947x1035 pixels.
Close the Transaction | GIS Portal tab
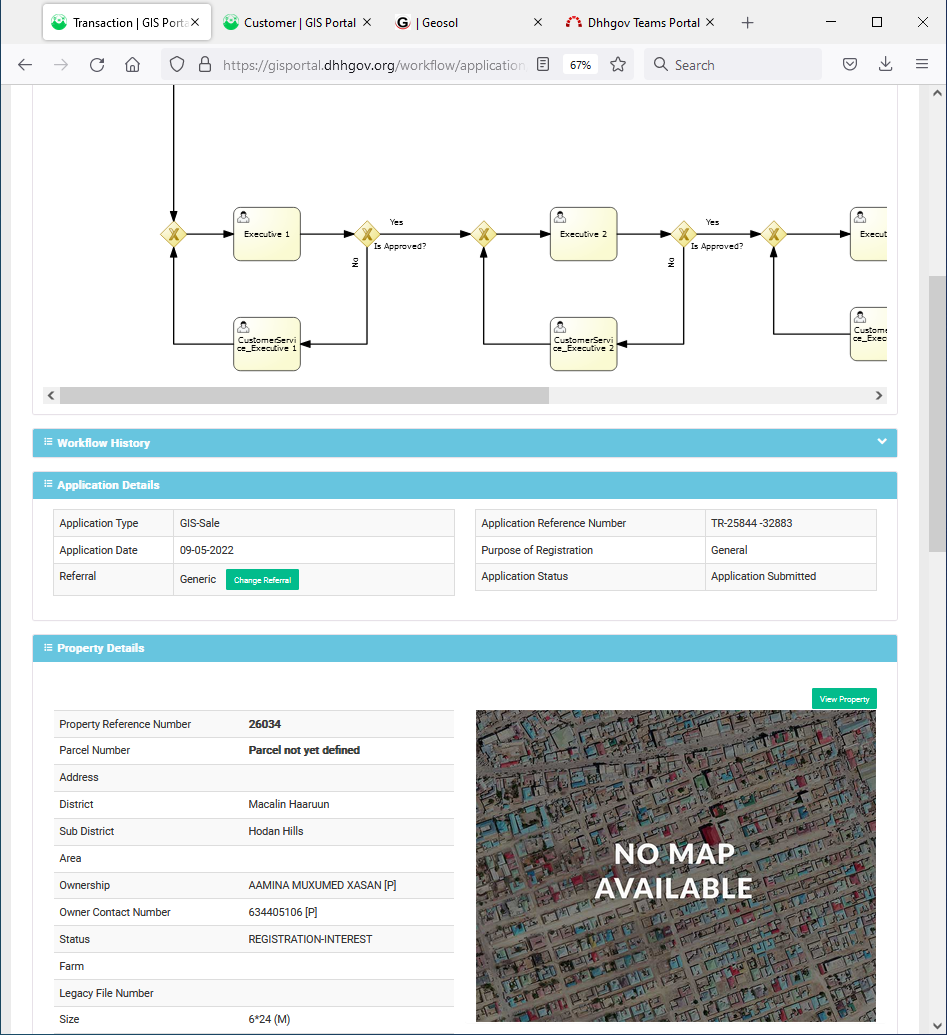(x=195, y=22)
